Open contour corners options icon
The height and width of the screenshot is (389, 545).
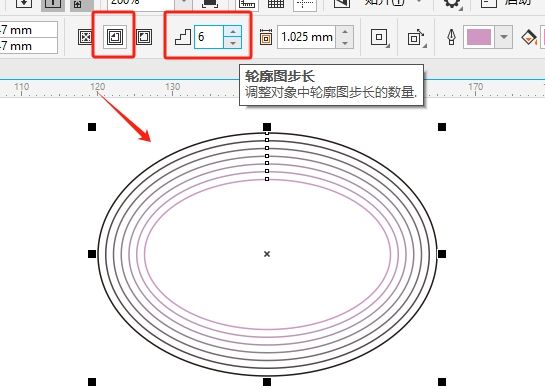[x=380, y=37]
